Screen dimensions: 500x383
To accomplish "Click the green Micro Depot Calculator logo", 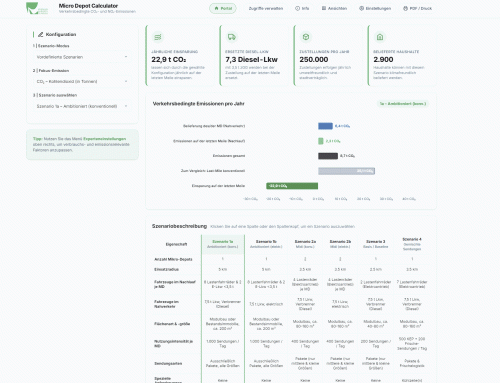I will click(37, 8).
